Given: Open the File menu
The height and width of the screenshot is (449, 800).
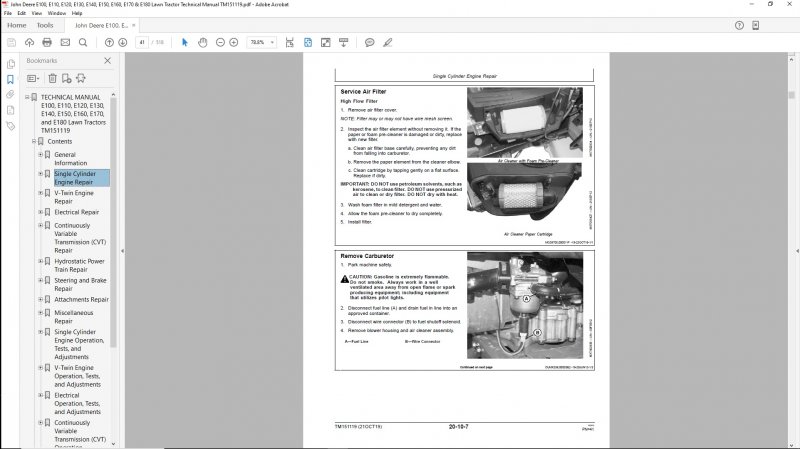Looking at the screenshot, I should (x=8, y=13).
